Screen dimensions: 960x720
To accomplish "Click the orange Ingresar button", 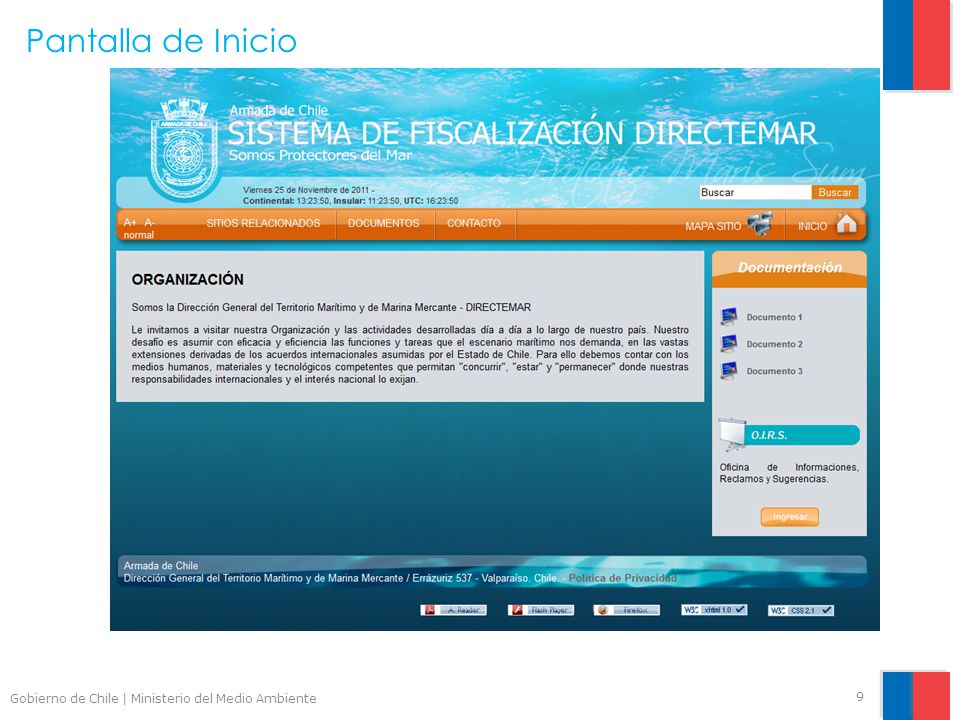I will (790, 517).
